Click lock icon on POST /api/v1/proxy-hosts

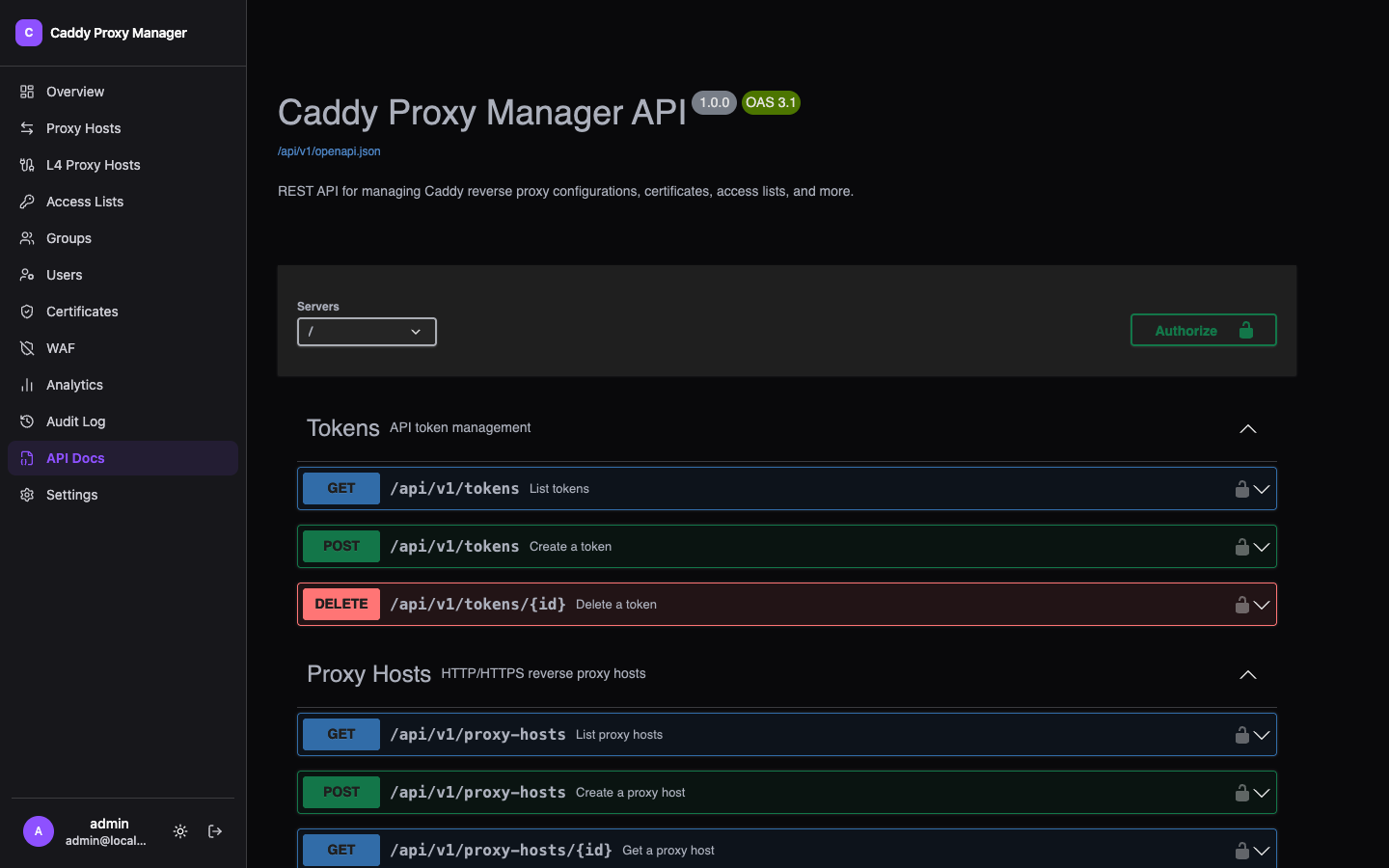(1241, 793)
